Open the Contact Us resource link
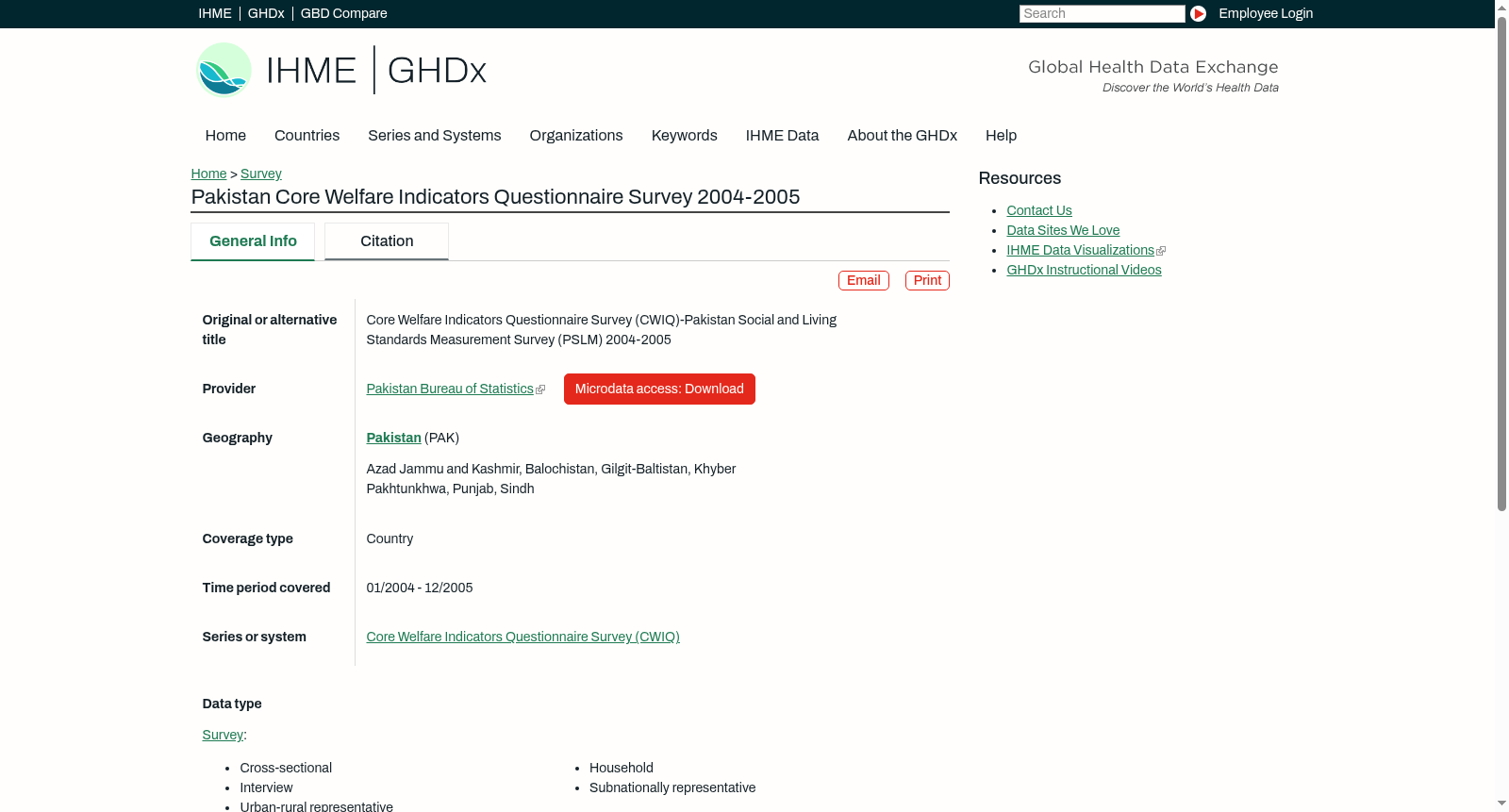This screenshot has width=1509, height=812. coord(1039,210)
